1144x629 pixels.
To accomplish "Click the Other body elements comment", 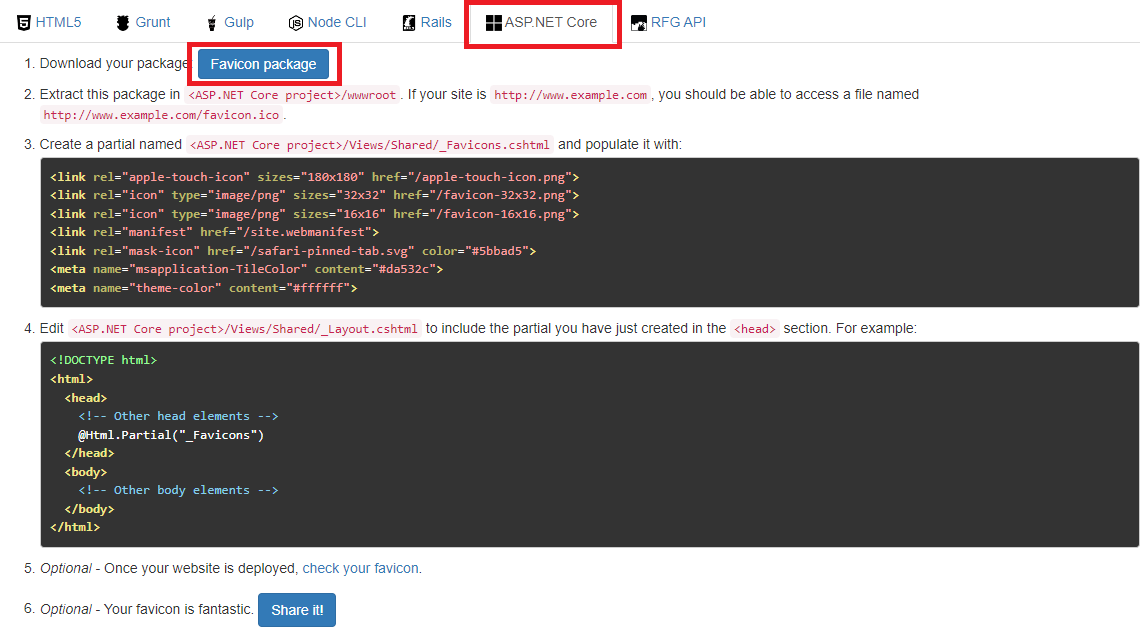I will click(x=179, y=490).
